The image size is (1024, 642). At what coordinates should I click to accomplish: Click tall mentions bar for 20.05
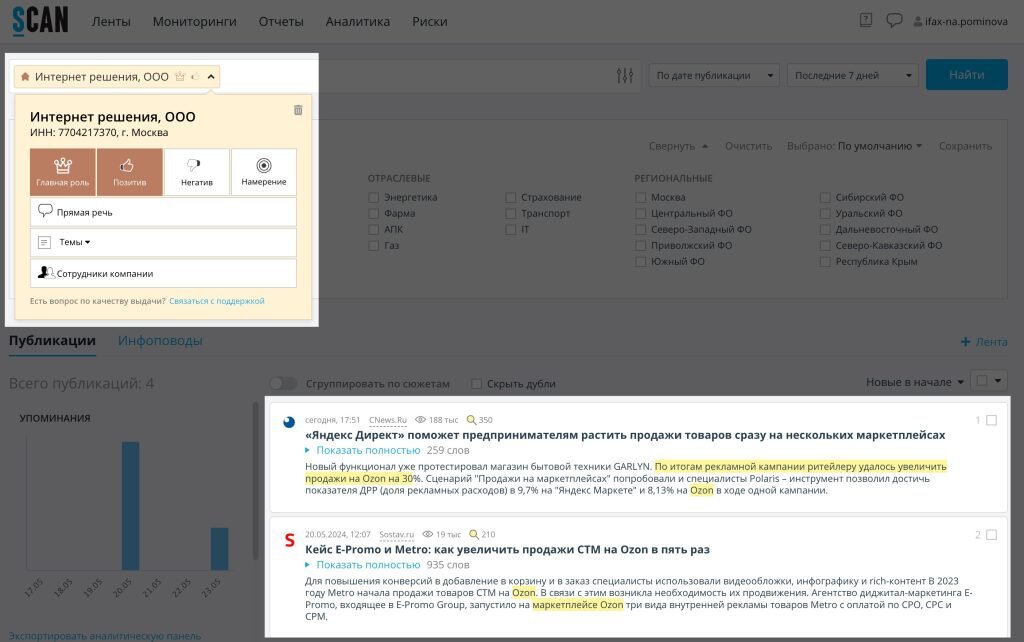[x=131, y=506]
